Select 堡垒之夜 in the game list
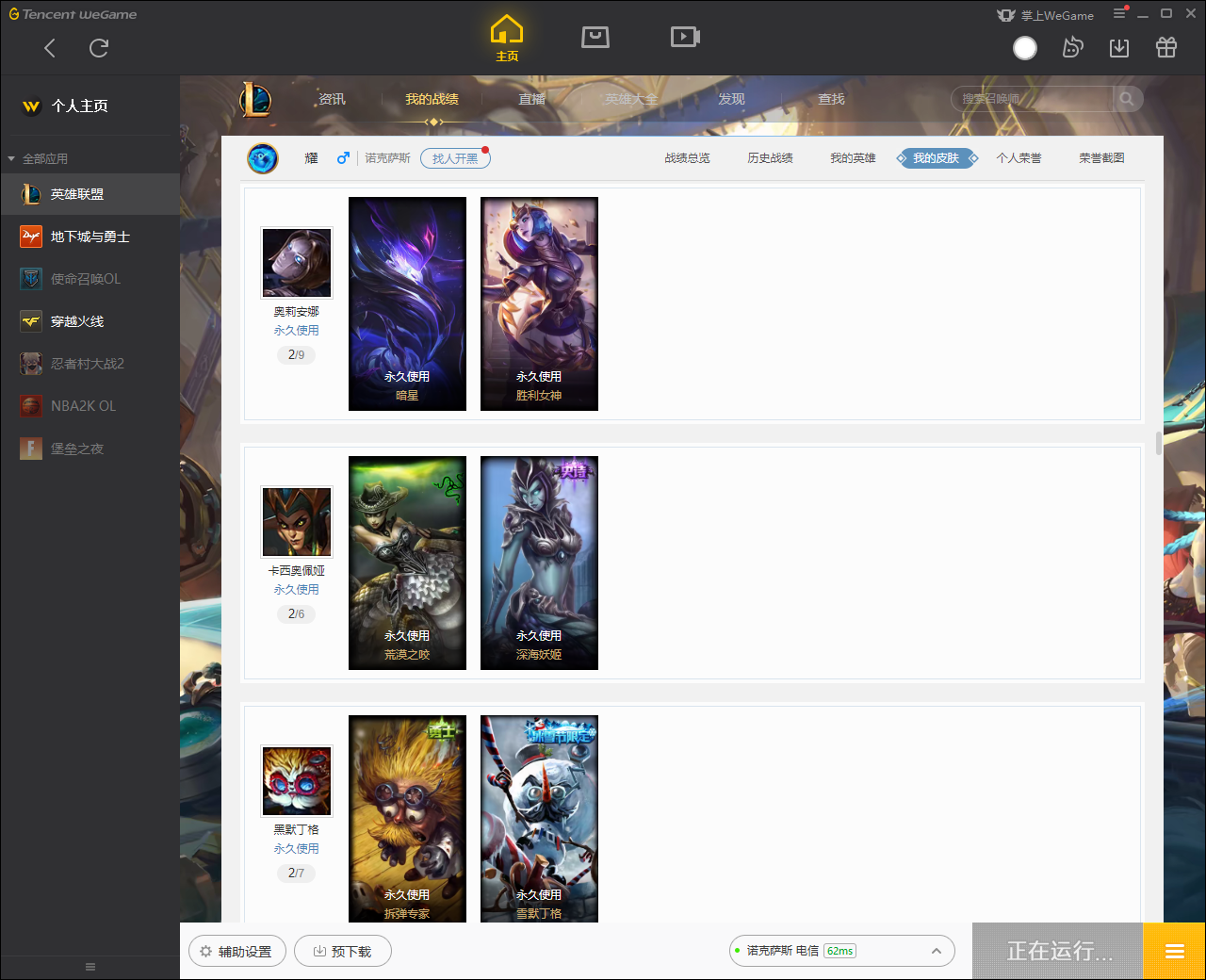Image resolution: width=1206 pixels, height=980 pixels. point(90,449)
